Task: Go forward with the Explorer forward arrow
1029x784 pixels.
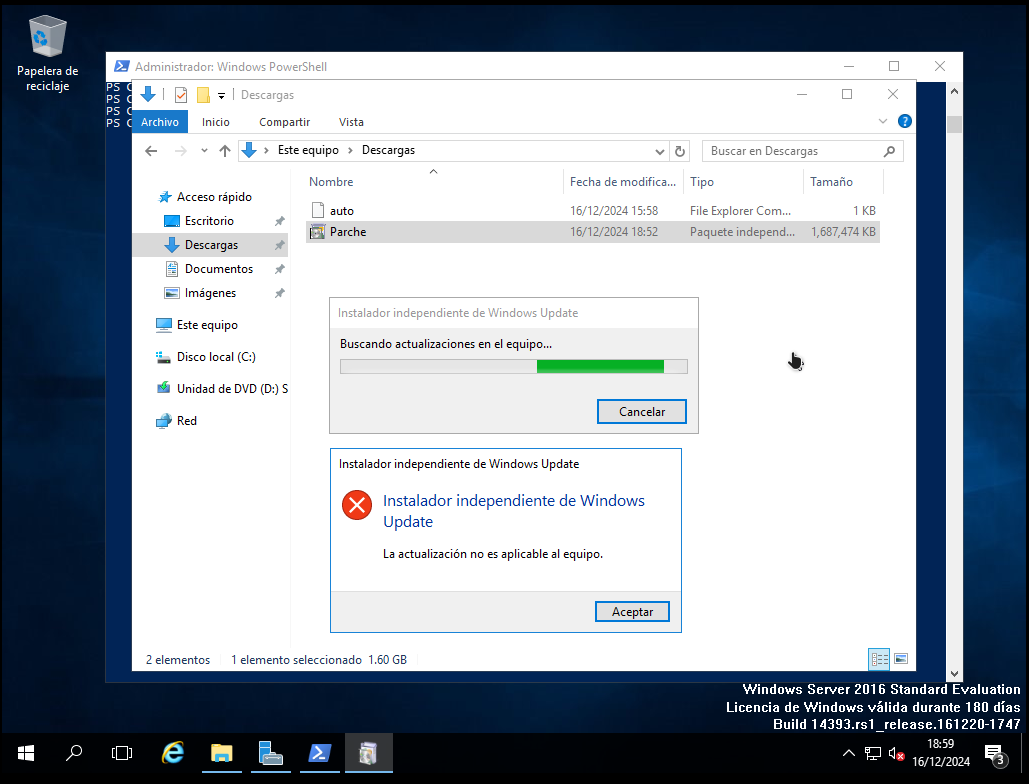Action: (x=180, y=151)
